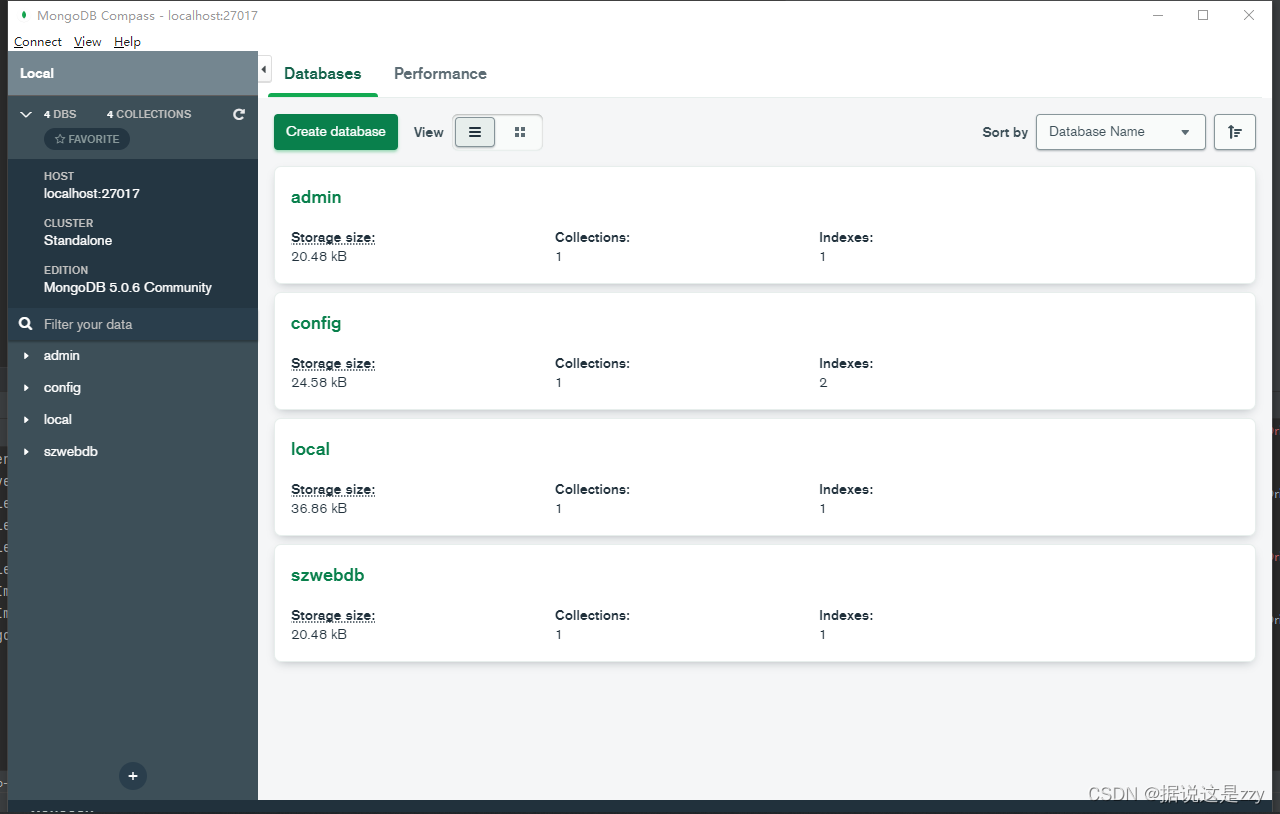The height and width of the screenshot is (814, 1280).
Task: Click the sort order direction icon button
Action: click(1235, 132)
